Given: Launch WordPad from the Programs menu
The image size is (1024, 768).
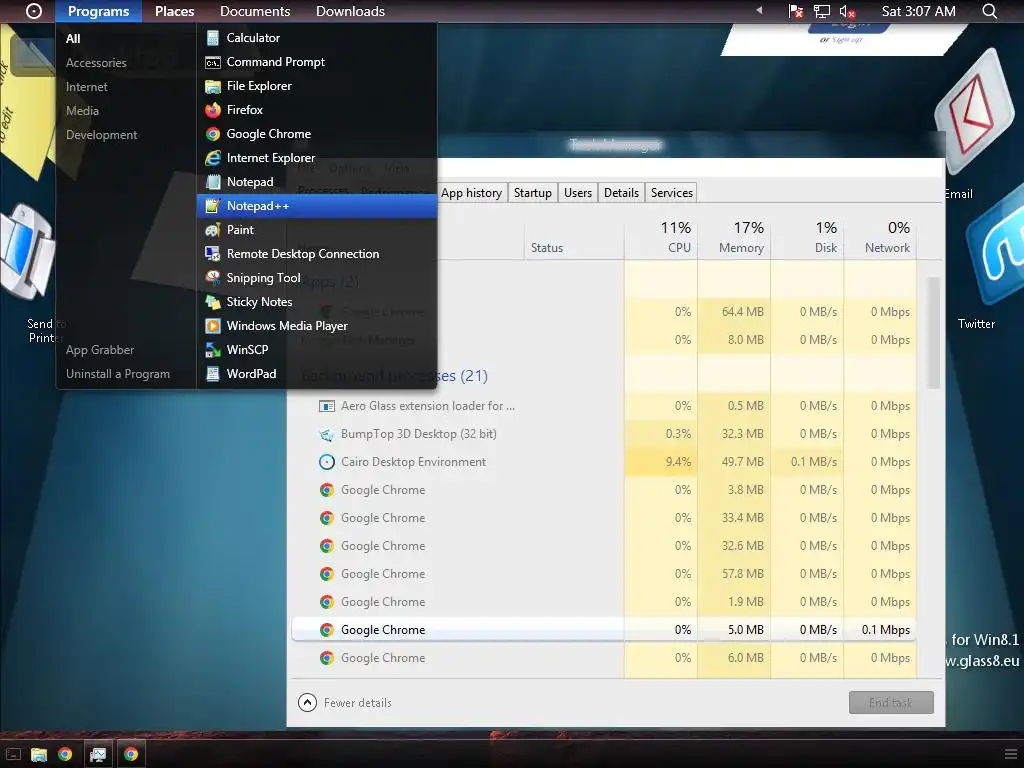Looking at the screenshot, I should click(x=316, y=374).
